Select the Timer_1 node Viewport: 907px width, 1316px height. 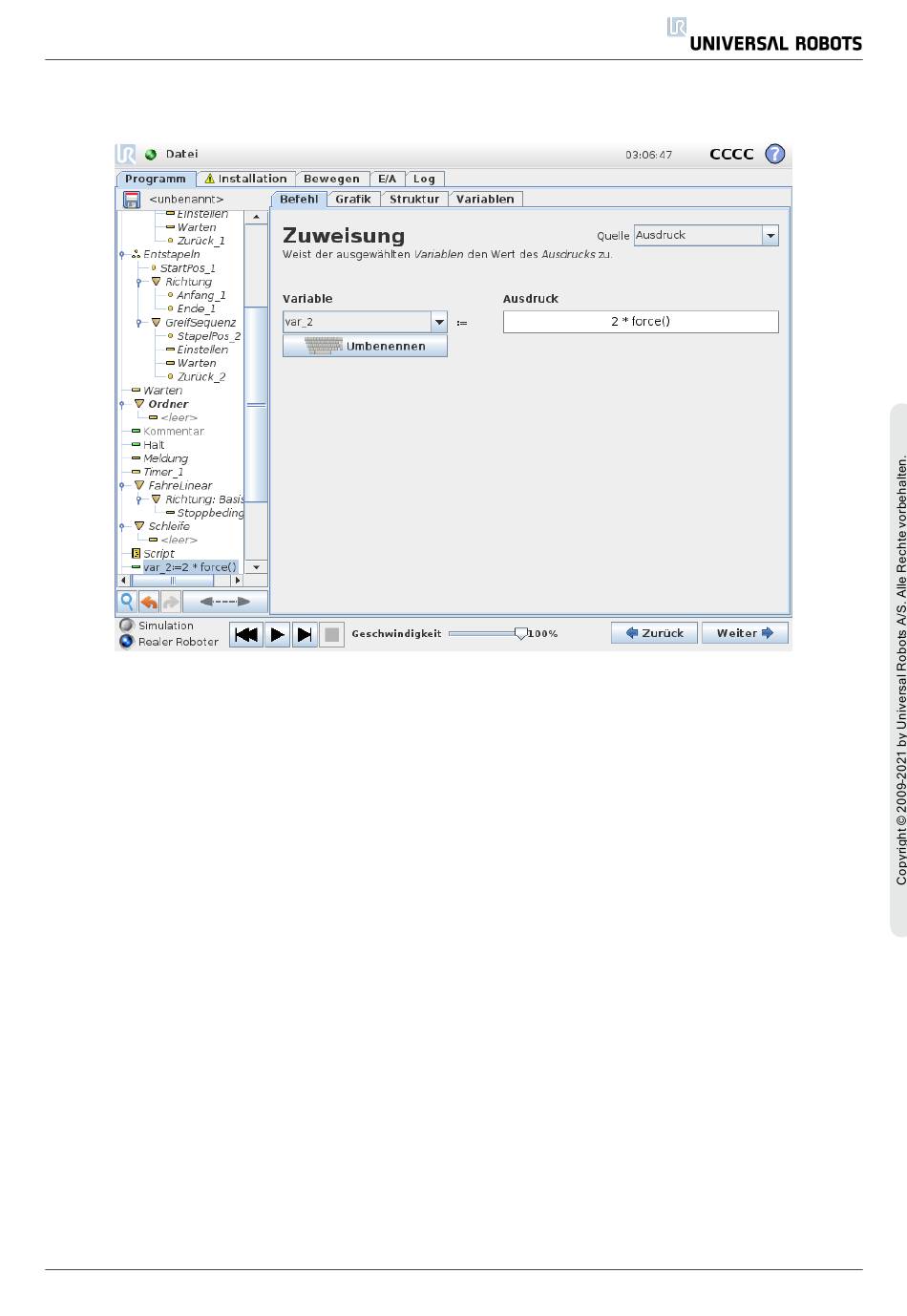tap(162, 472)
